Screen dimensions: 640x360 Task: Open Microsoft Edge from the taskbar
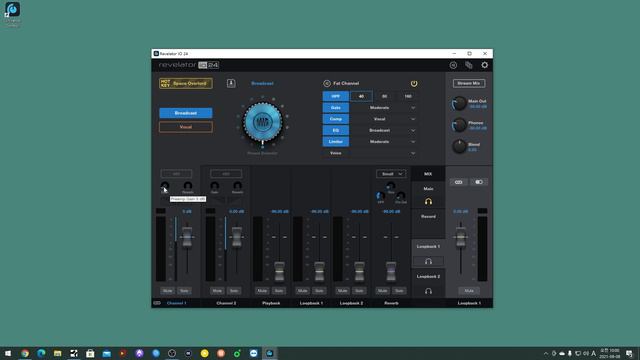pos(41,353)
